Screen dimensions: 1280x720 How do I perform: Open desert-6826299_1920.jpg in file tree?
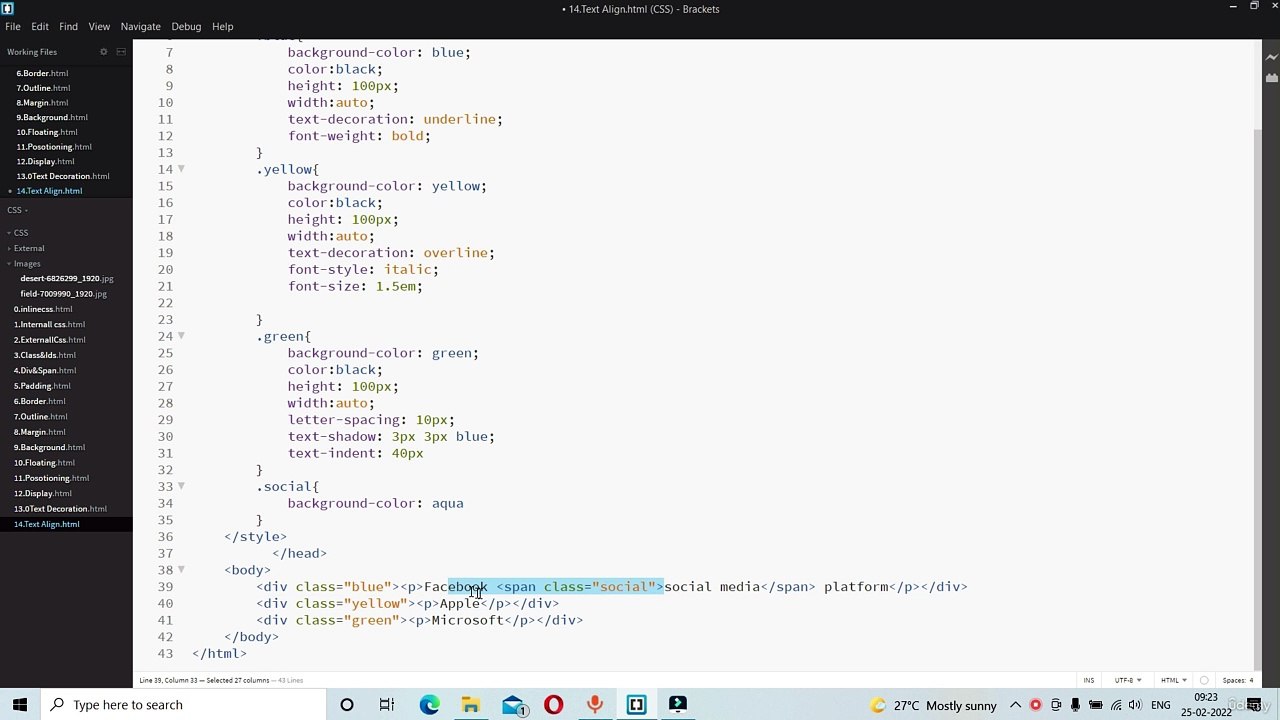[66, 278]
